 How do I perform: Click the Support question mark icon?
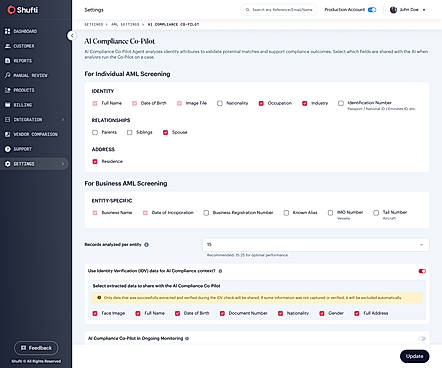click(x=7, y=149)
